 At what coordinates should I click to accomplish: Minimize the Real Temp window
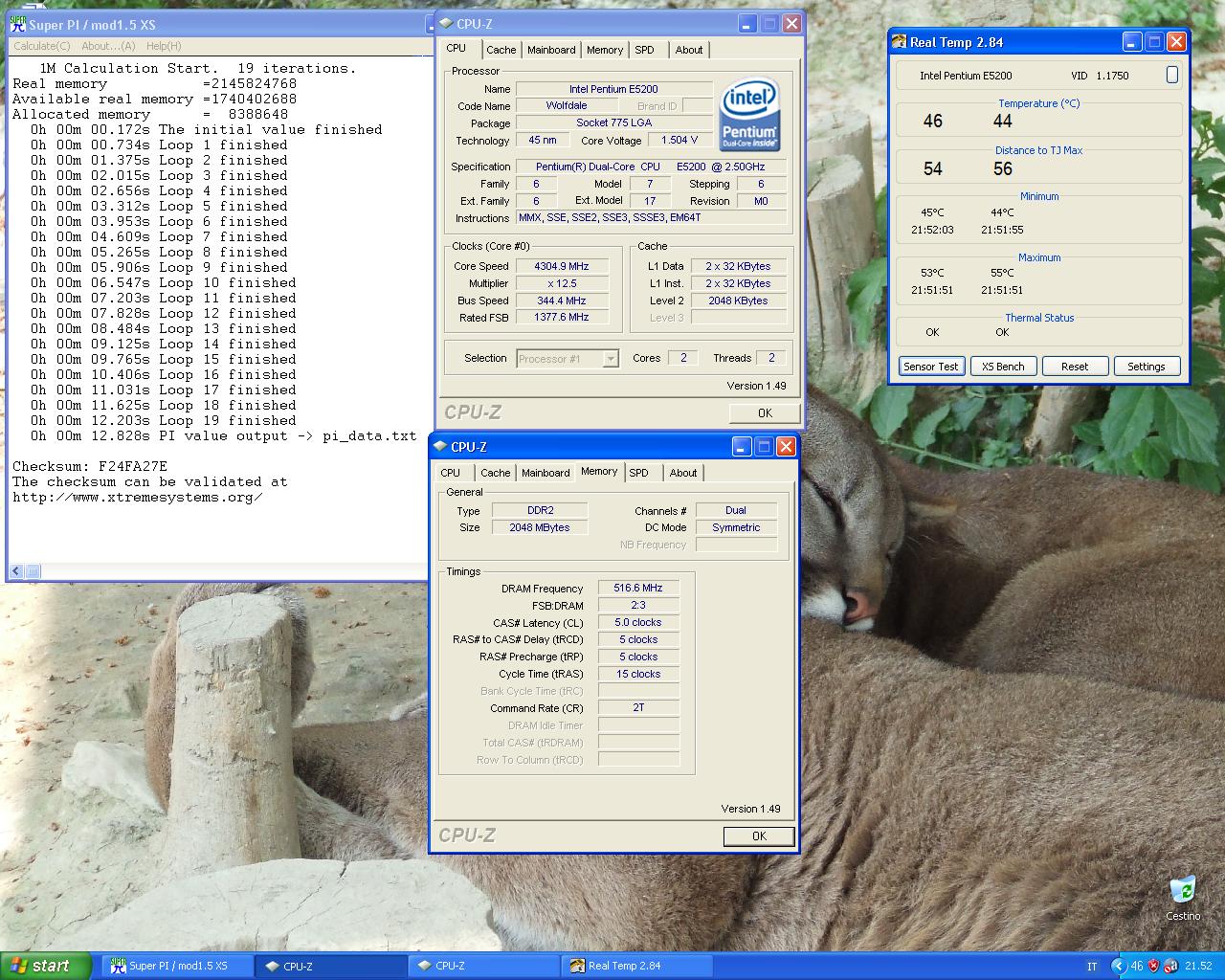1132,41
